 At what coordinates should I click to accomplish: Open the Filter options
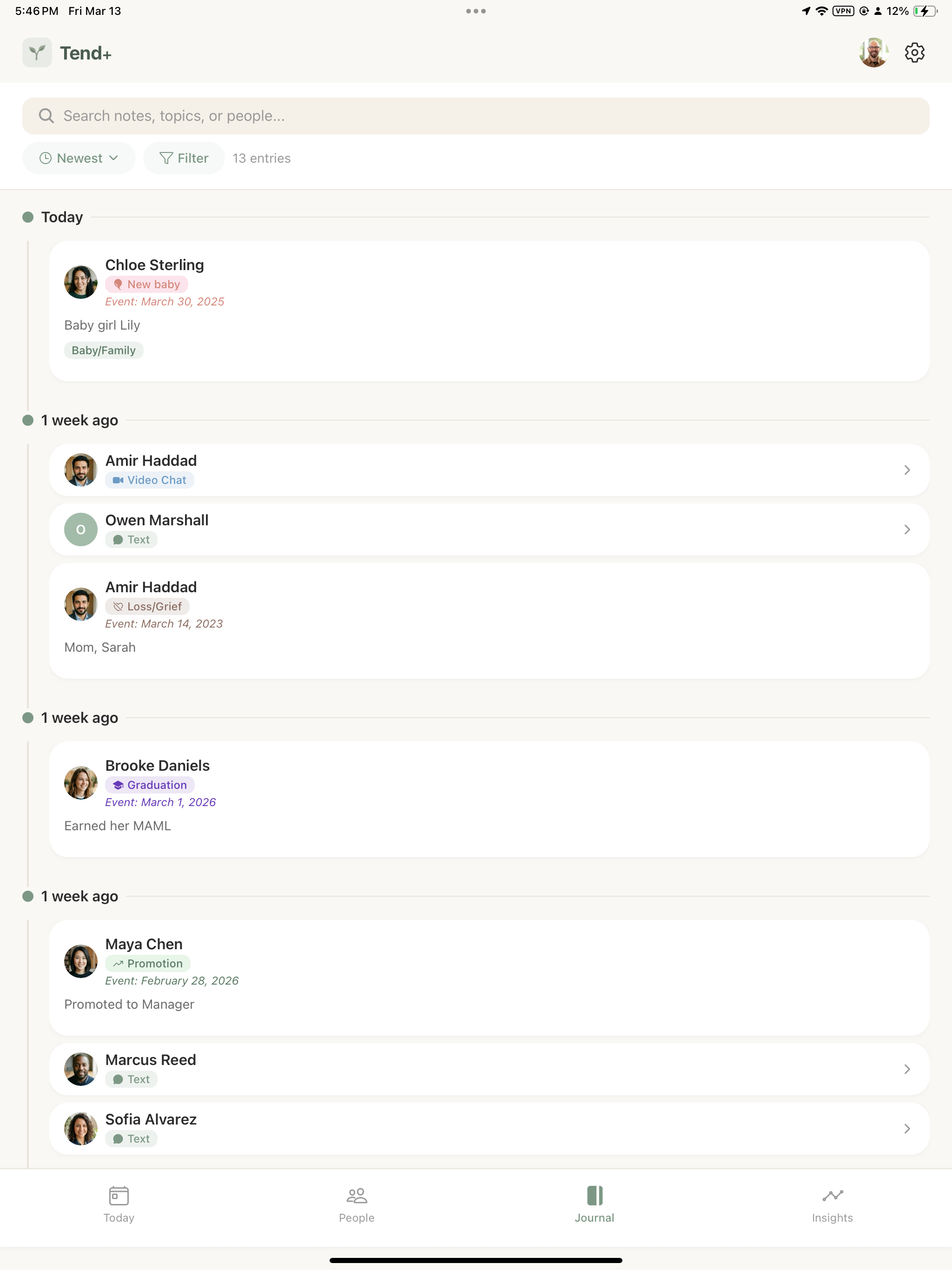point(184,158)
